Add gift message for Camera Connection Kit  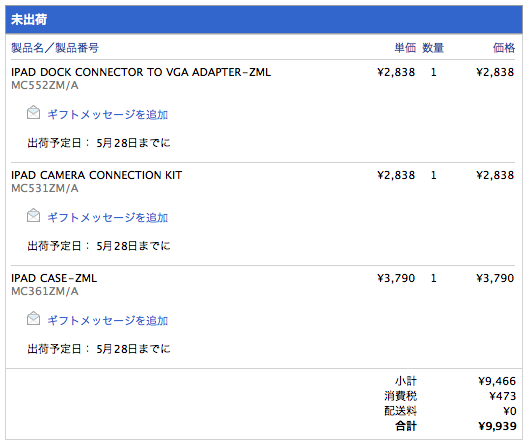point(107,217)
